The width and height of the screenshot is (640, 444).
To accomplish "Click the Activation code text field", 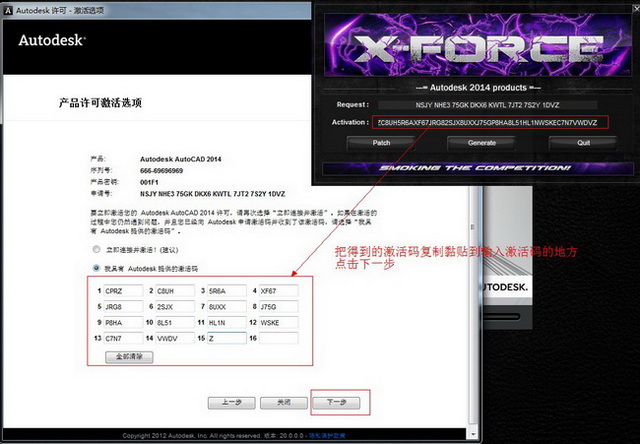I will pyautogui.click(x=486, y=122).
